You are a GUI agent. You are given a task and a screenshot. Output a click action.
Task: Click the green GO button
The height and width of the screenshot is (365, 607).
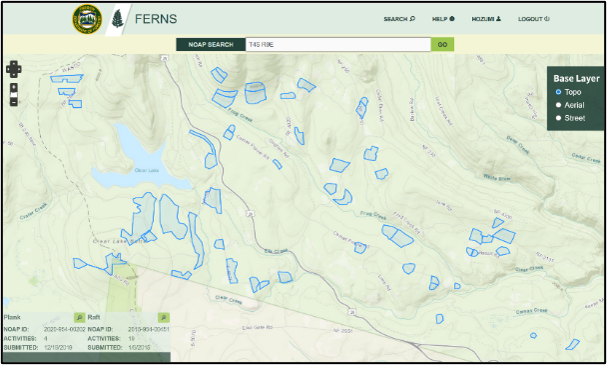point(442,45)
